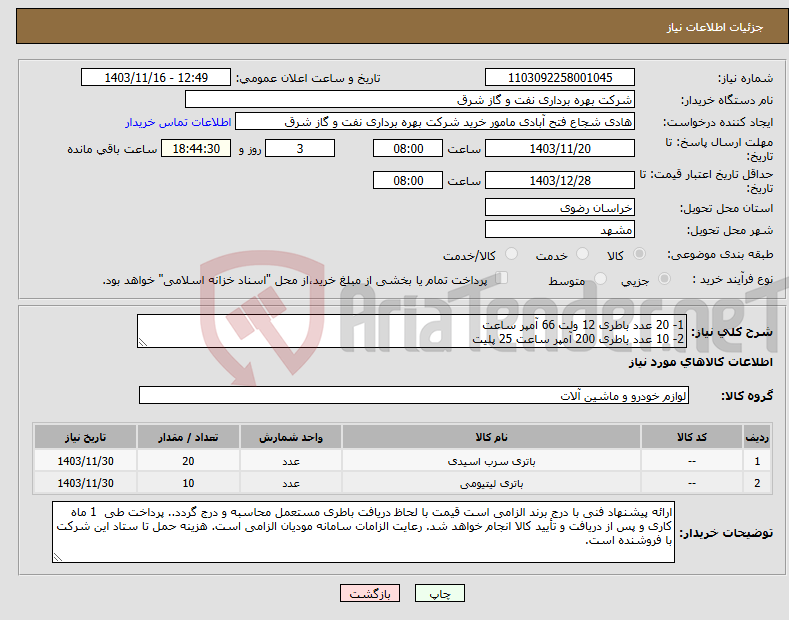Click the جزئیات اطلاعات نیاز page title
Image resolution: width=789 pixels, height=620 pixels.
715,27
